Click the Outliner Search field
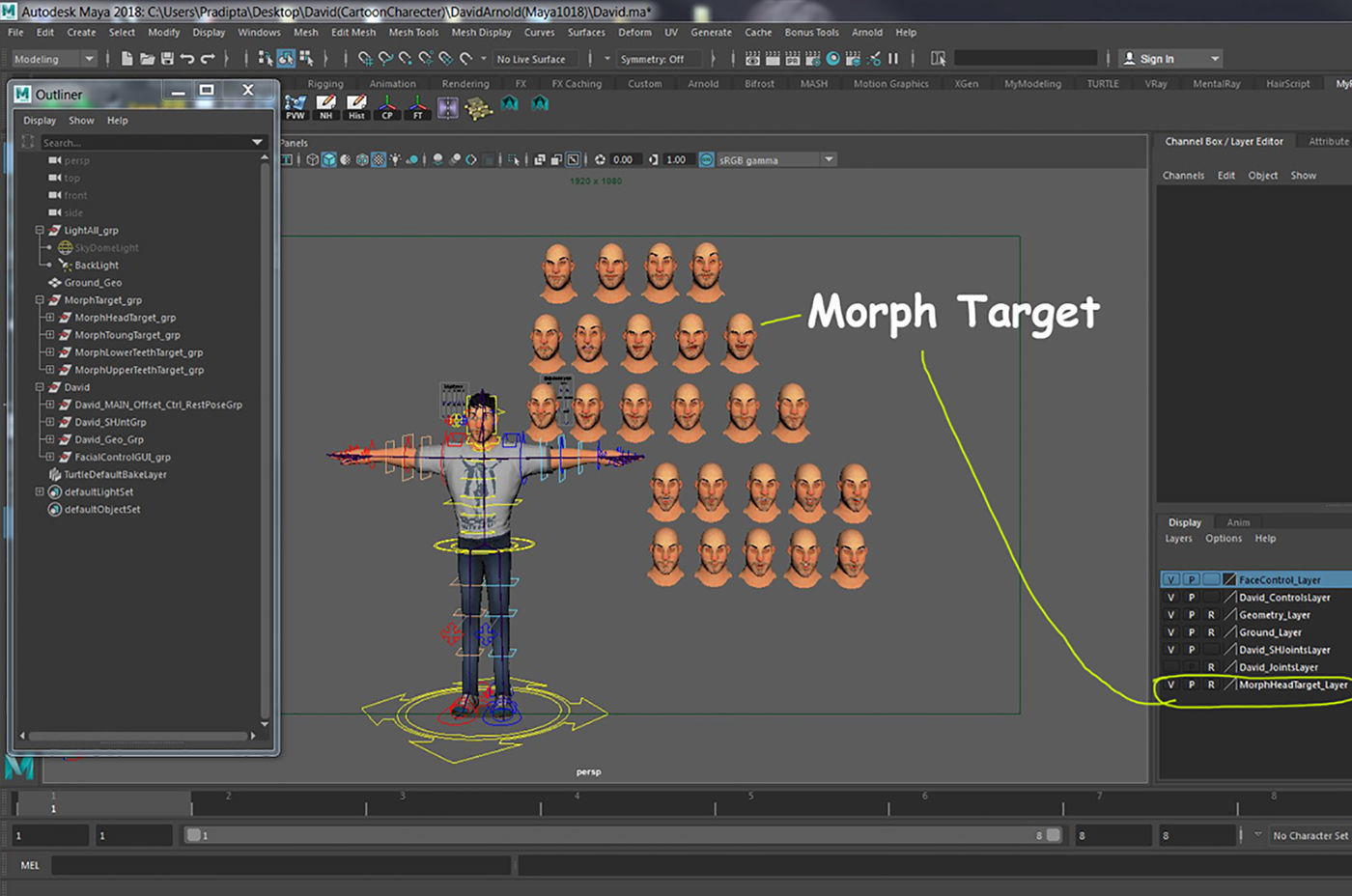The width and height of the screenshot is (1352, 896). pos(143,142)
